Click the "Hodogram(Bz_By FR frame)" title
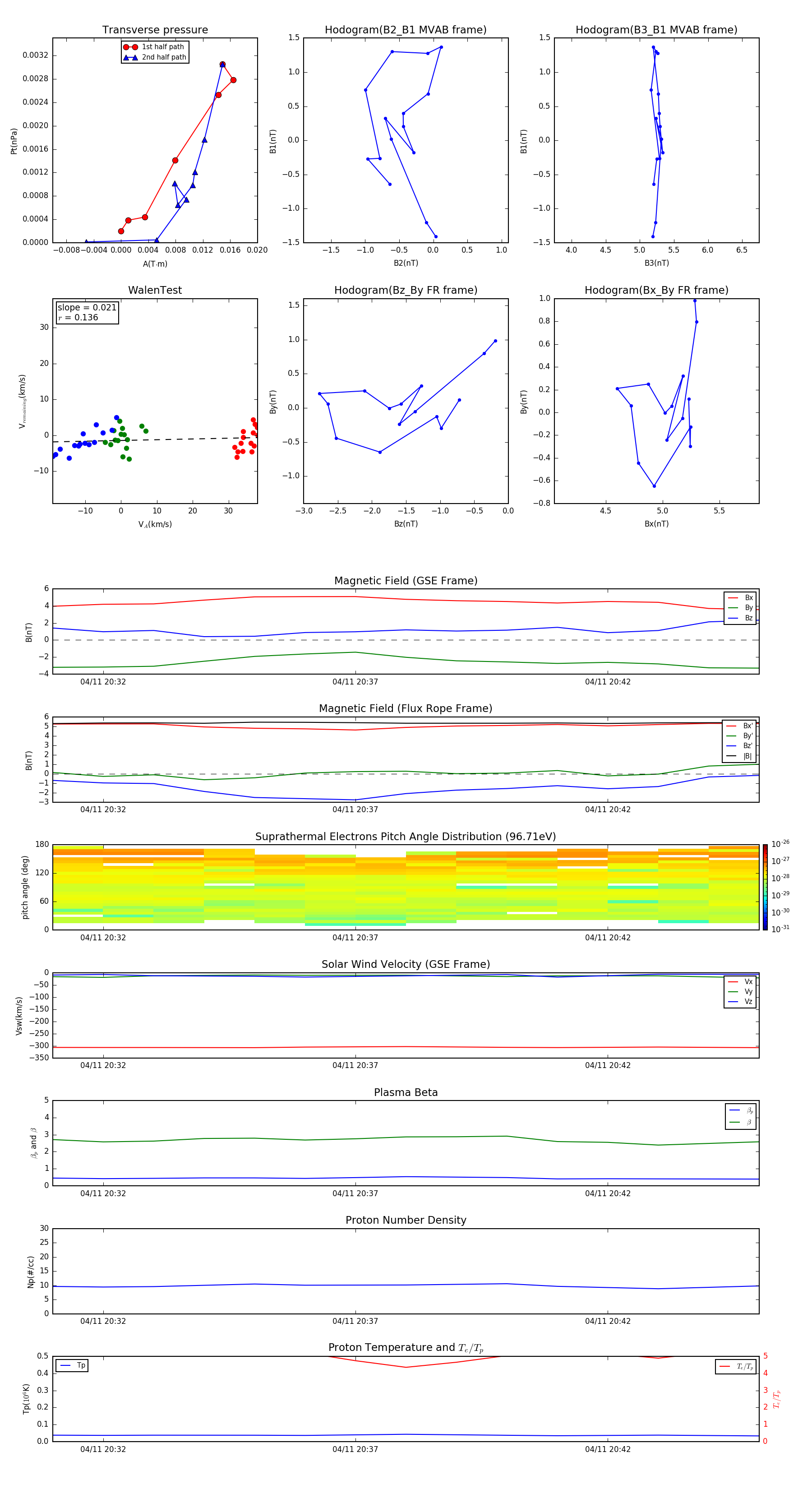 pos(406,290)
